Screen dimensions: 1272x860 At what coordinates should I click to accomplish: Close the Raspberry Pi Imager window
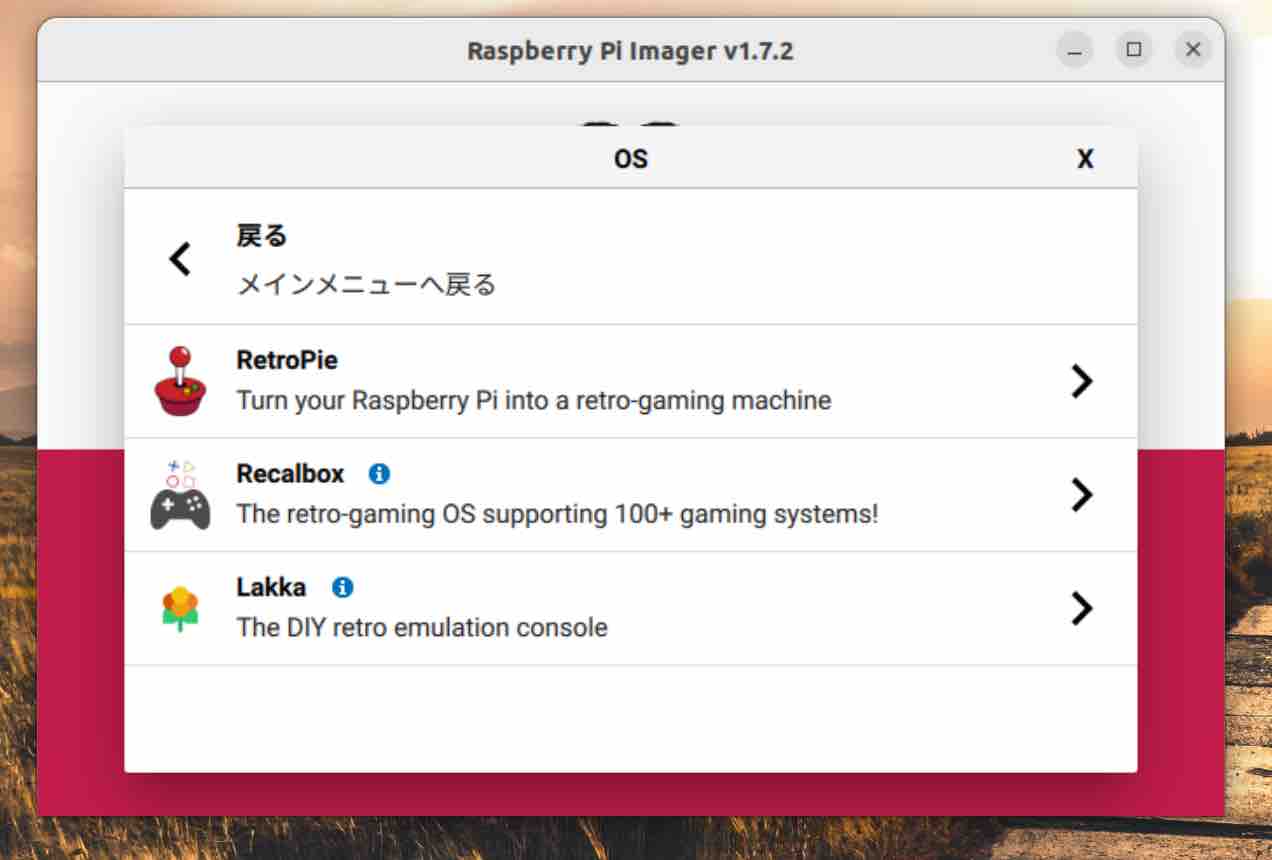(1193, 50)
